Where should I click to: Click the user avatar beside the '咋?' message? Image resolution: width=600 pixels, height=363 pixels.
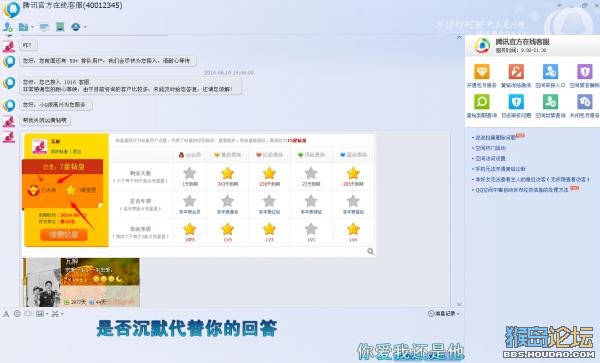click(9, 46)
